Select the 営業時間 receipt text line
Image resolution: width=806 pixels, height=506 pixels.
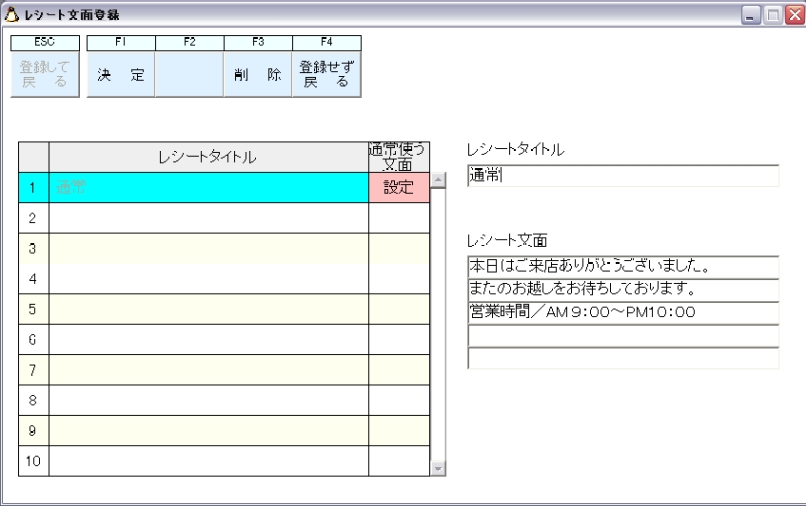click(622, 312)
